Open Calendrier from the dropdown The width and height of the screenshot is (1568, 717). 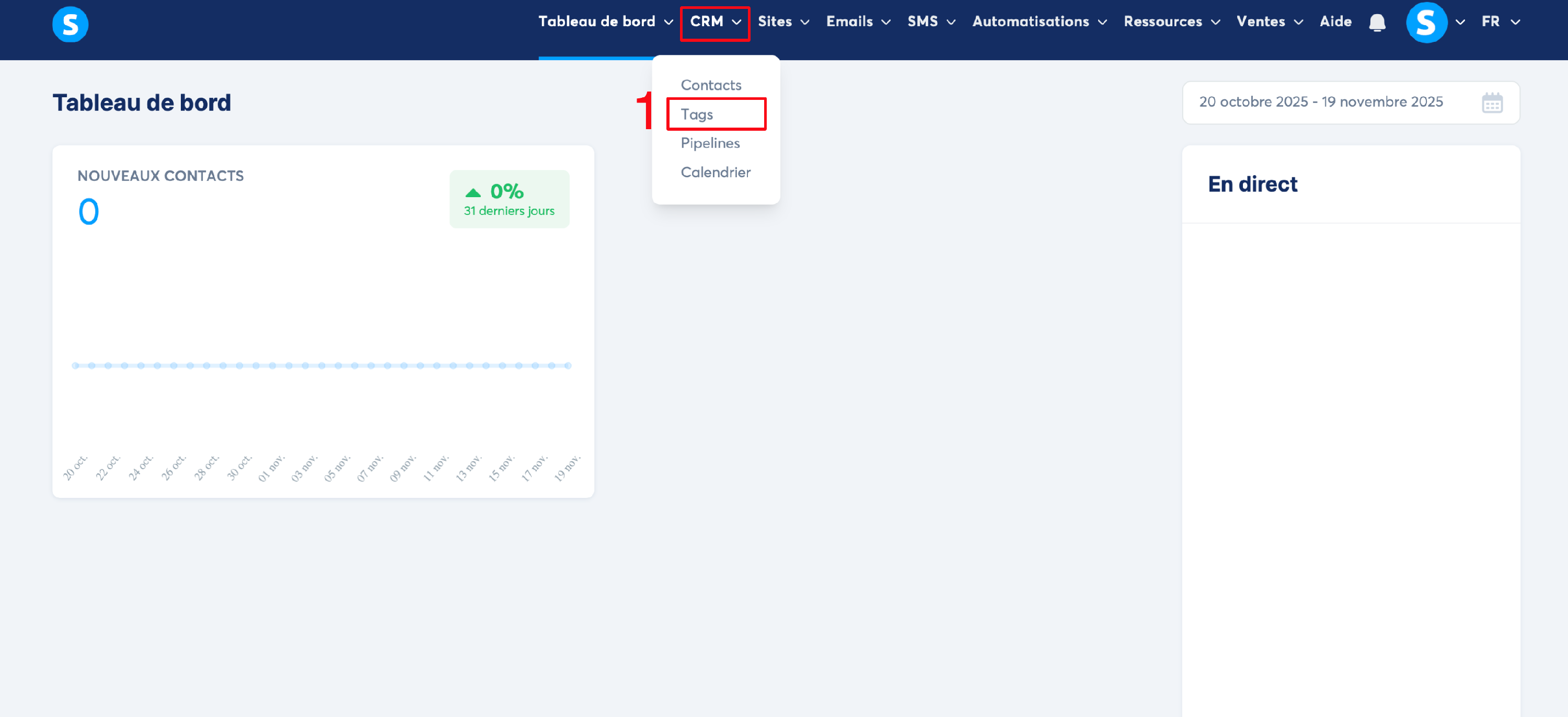pyautogui.click(x=715, y=173)
